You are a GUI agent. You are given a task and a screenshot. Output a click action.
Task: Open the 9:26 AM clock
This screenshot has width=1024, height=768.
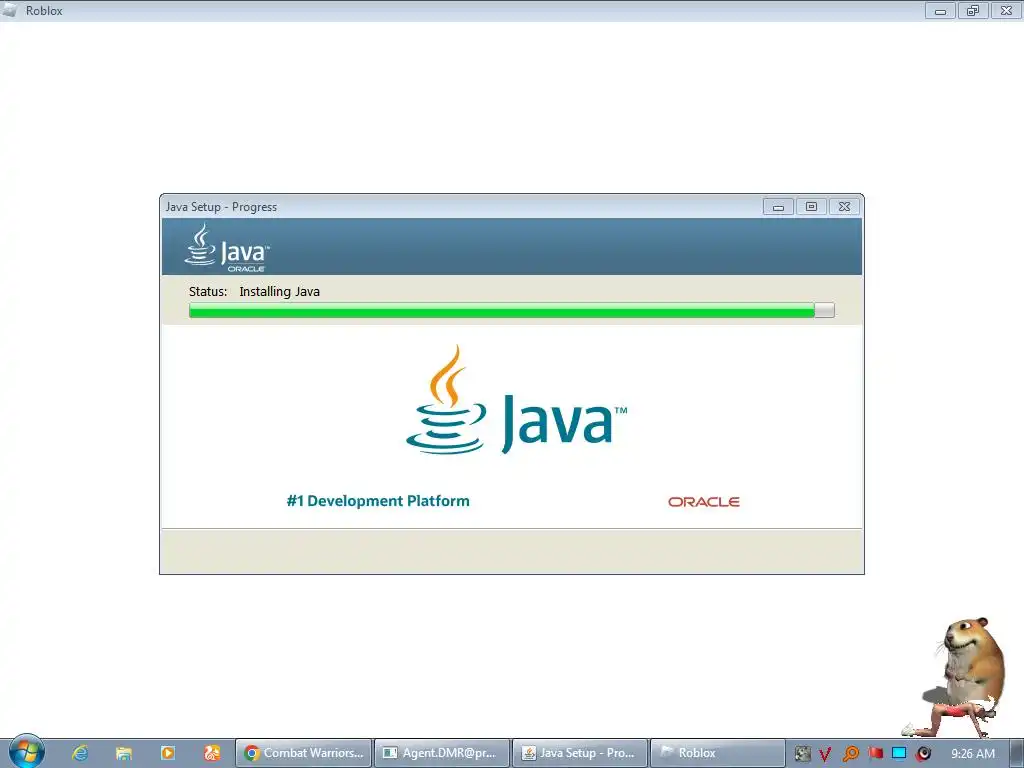972,754
